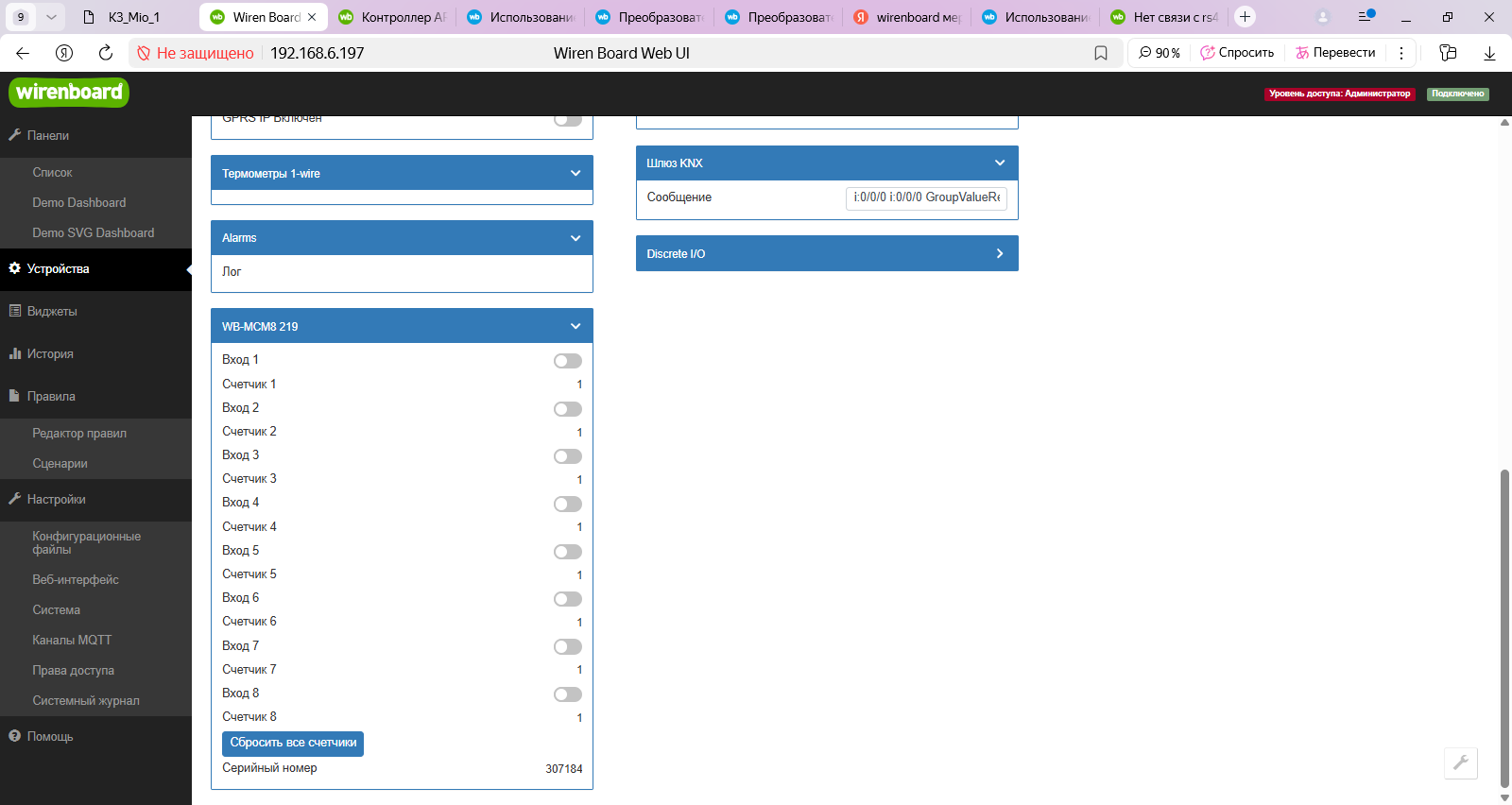This screenshot has height=805, width=1512.
Task: Toggle the Вход 4 switch
Action: coord(567,504)
